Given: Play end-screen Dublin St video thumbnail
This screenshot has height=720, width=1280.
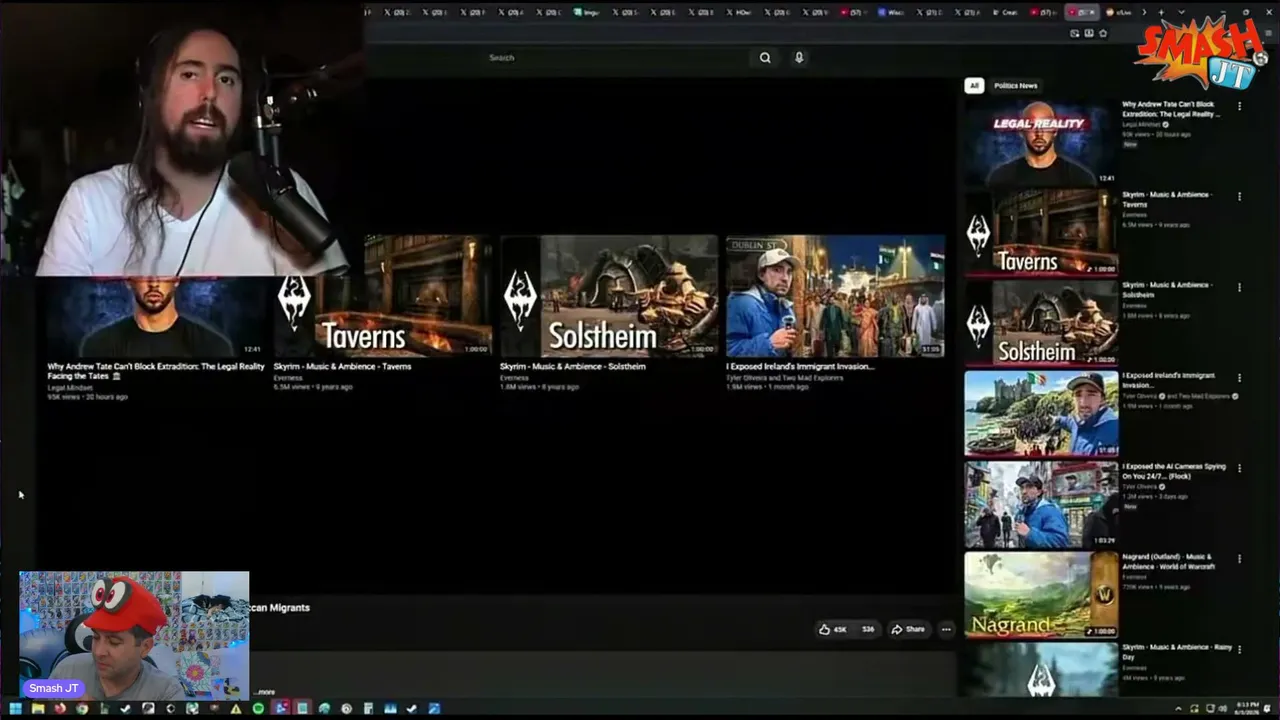Looking at the screenshot, I should (x=835, y=296).
